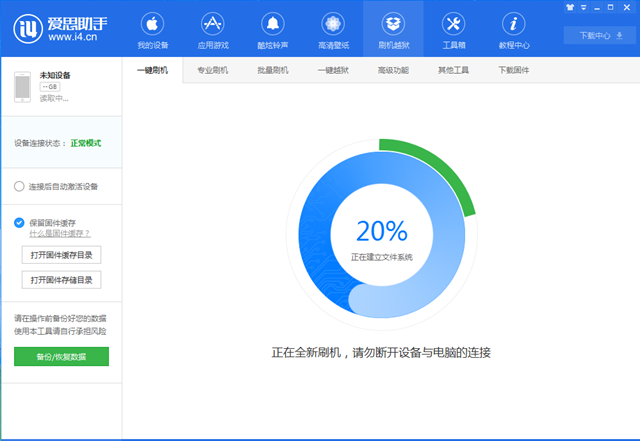This screenshot has width=640, height=441.
Task: Open 我的设备 (My Device) icon
Action: point(152,24)
